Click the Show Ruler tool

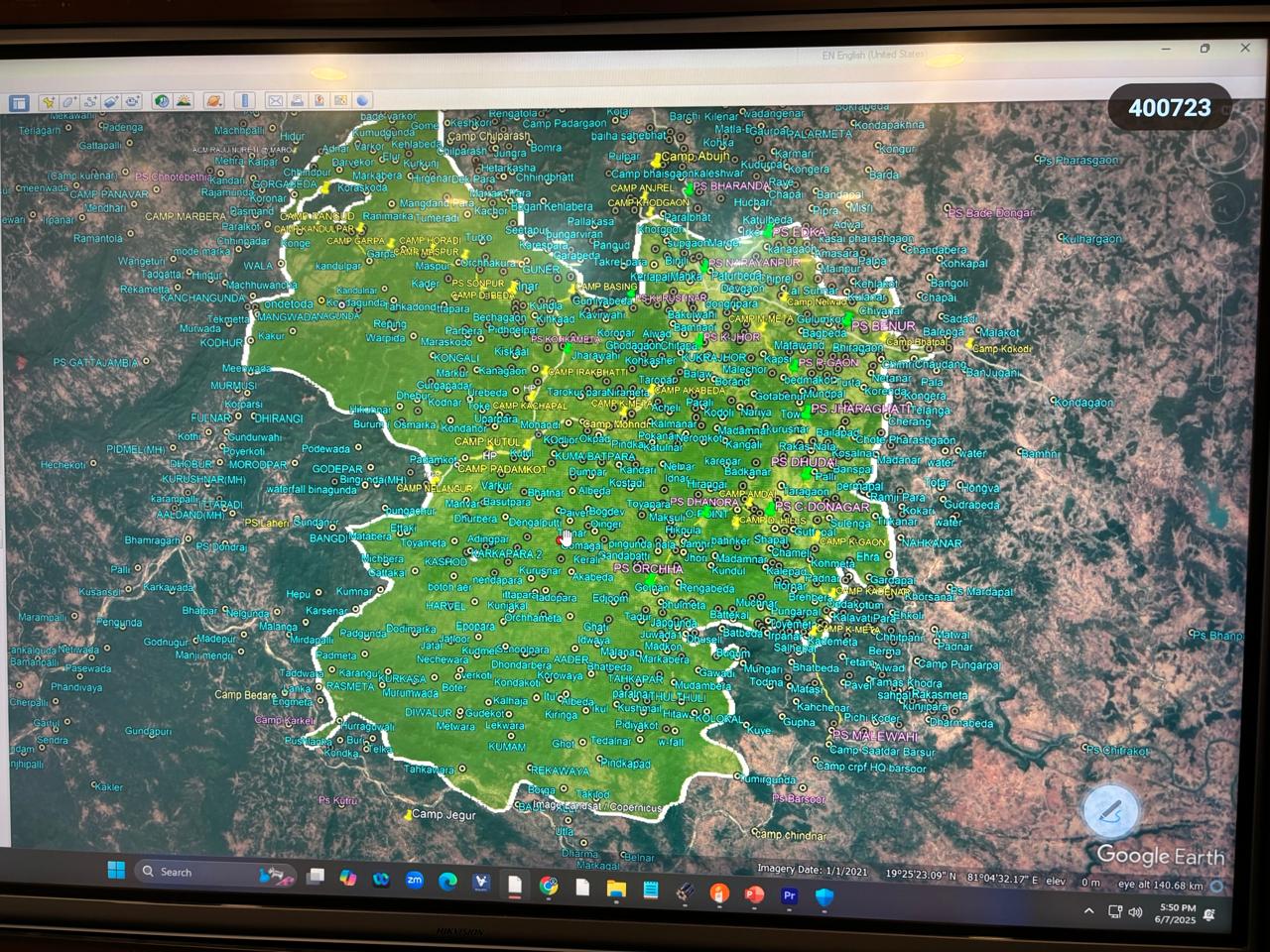coord(245,101)
